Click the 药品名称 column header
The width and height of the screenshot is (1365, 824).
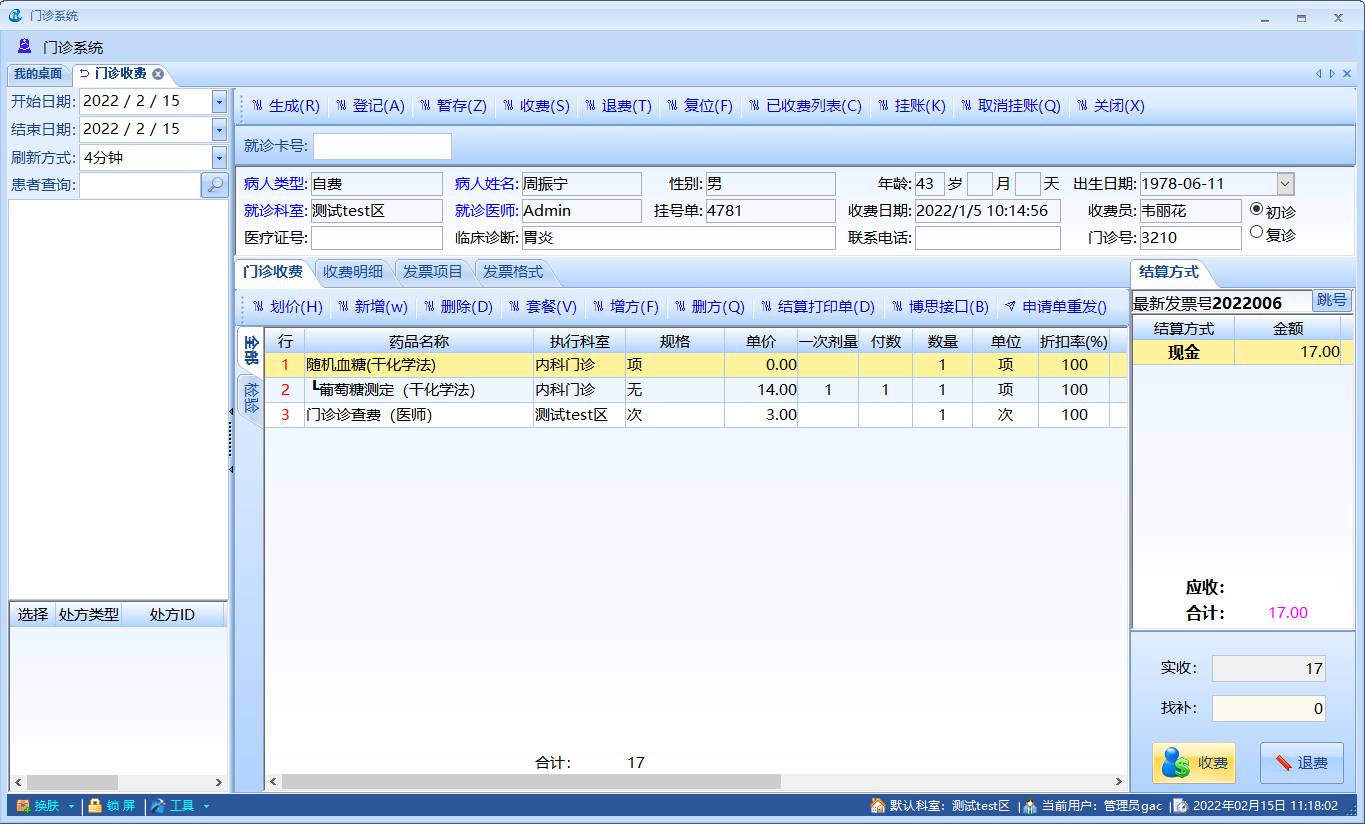coord(419,341)
